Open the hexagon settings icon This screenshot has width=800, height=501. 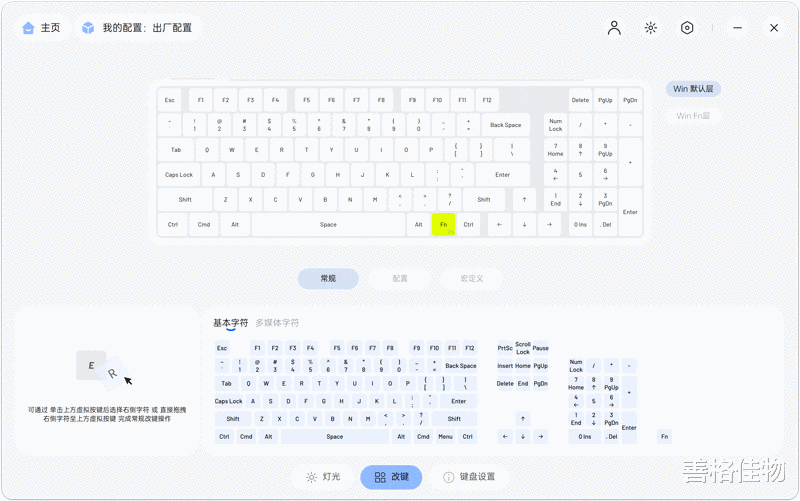(687, 28)
